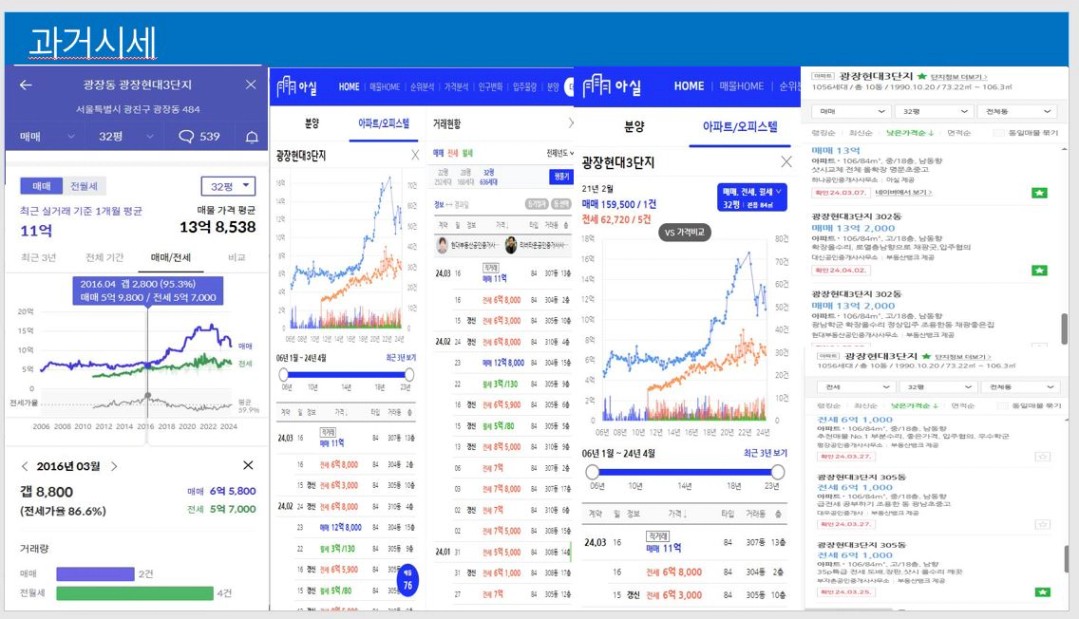1079x619 pixels.
Task: Open the 539 comments speech bubble
Action: pyautogui.click(x=199, y=136)
